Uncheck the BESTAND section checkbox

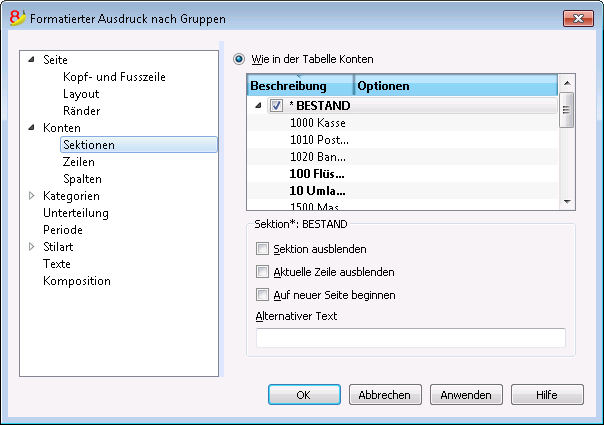pos(276,106)
